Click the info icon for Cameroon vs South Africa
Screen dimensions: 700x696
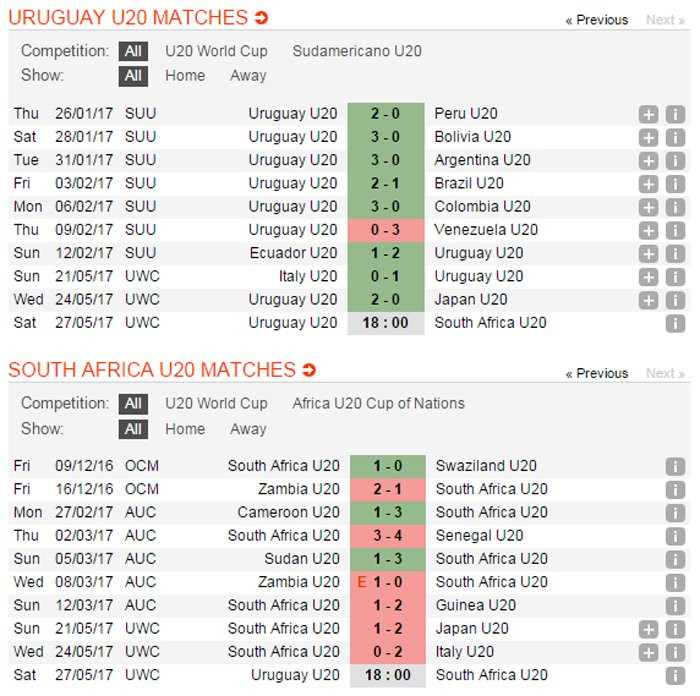675,513
